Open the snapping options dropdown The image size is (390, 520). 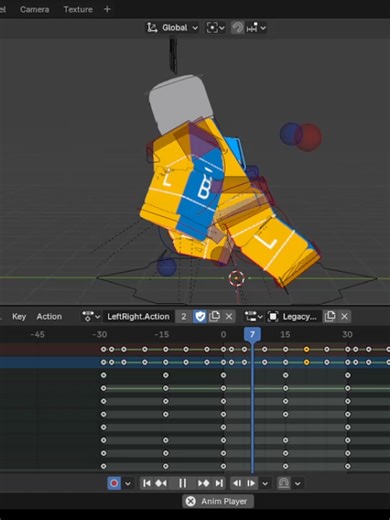(x=256, y=28)
